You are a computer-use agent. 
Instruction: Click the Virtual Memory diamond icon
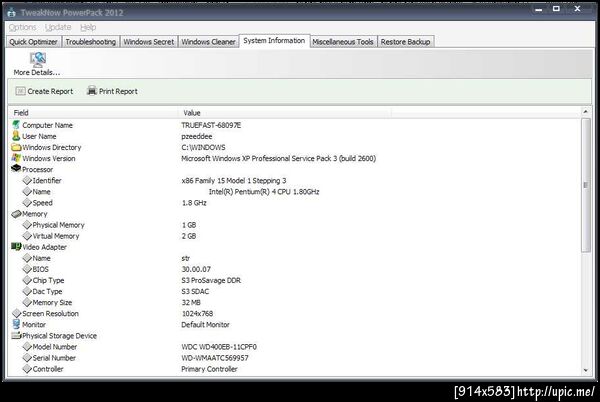click(27, 236)
